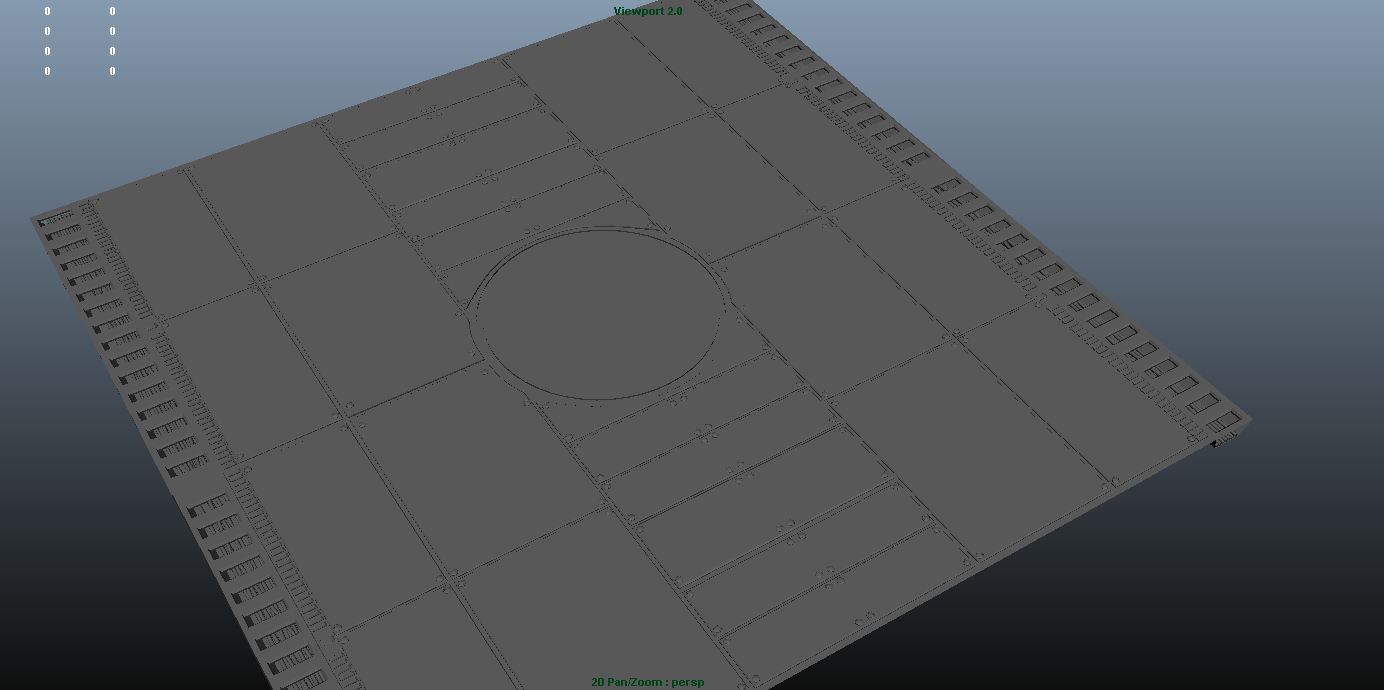Select the circular hatch at the model center

[x=598, y=315]
